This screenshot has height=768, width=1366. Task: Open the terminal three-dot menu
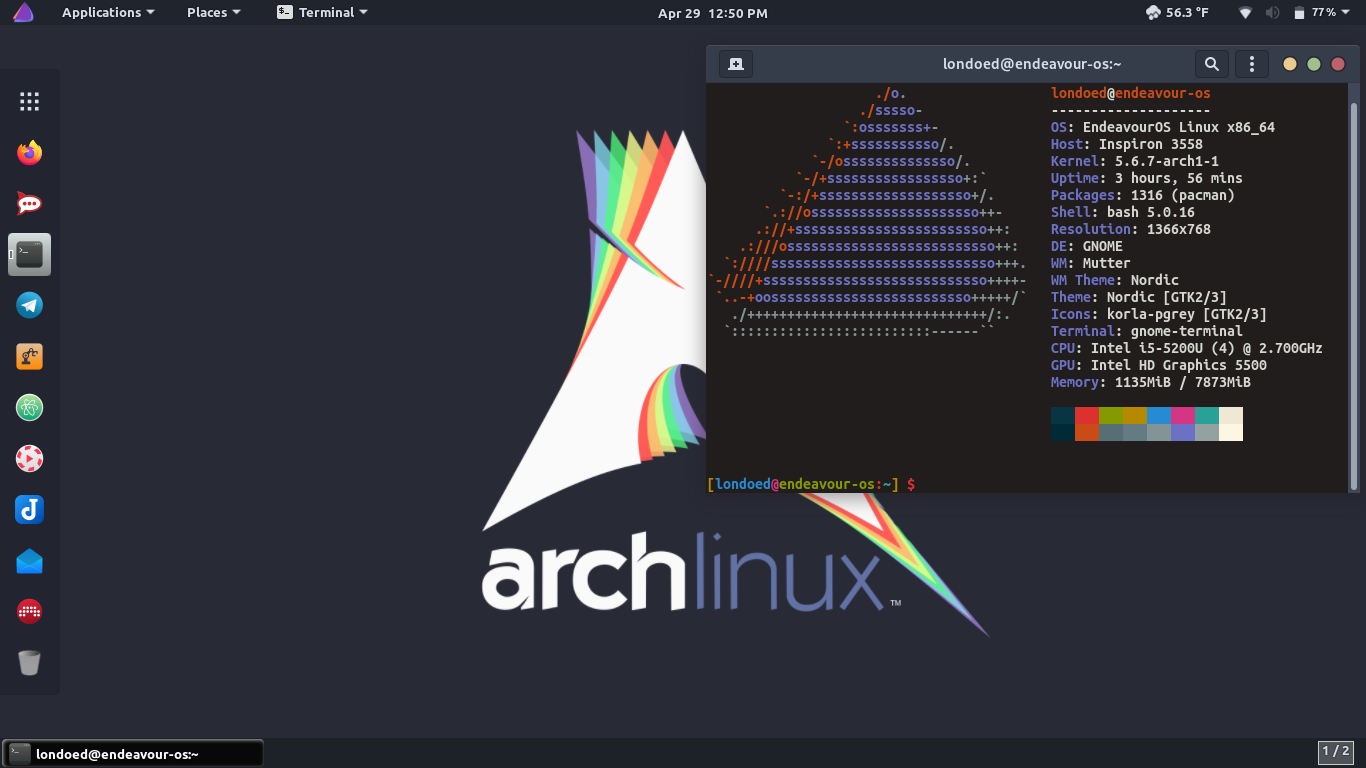coord(1252,64)
